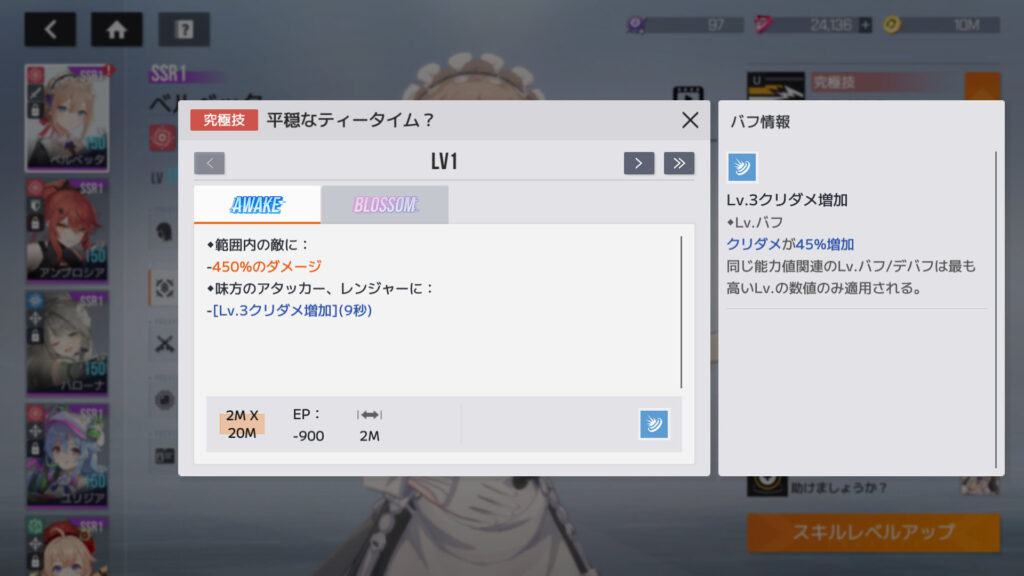Jump to max skill level with double arrow

click(x=679, y=163)
